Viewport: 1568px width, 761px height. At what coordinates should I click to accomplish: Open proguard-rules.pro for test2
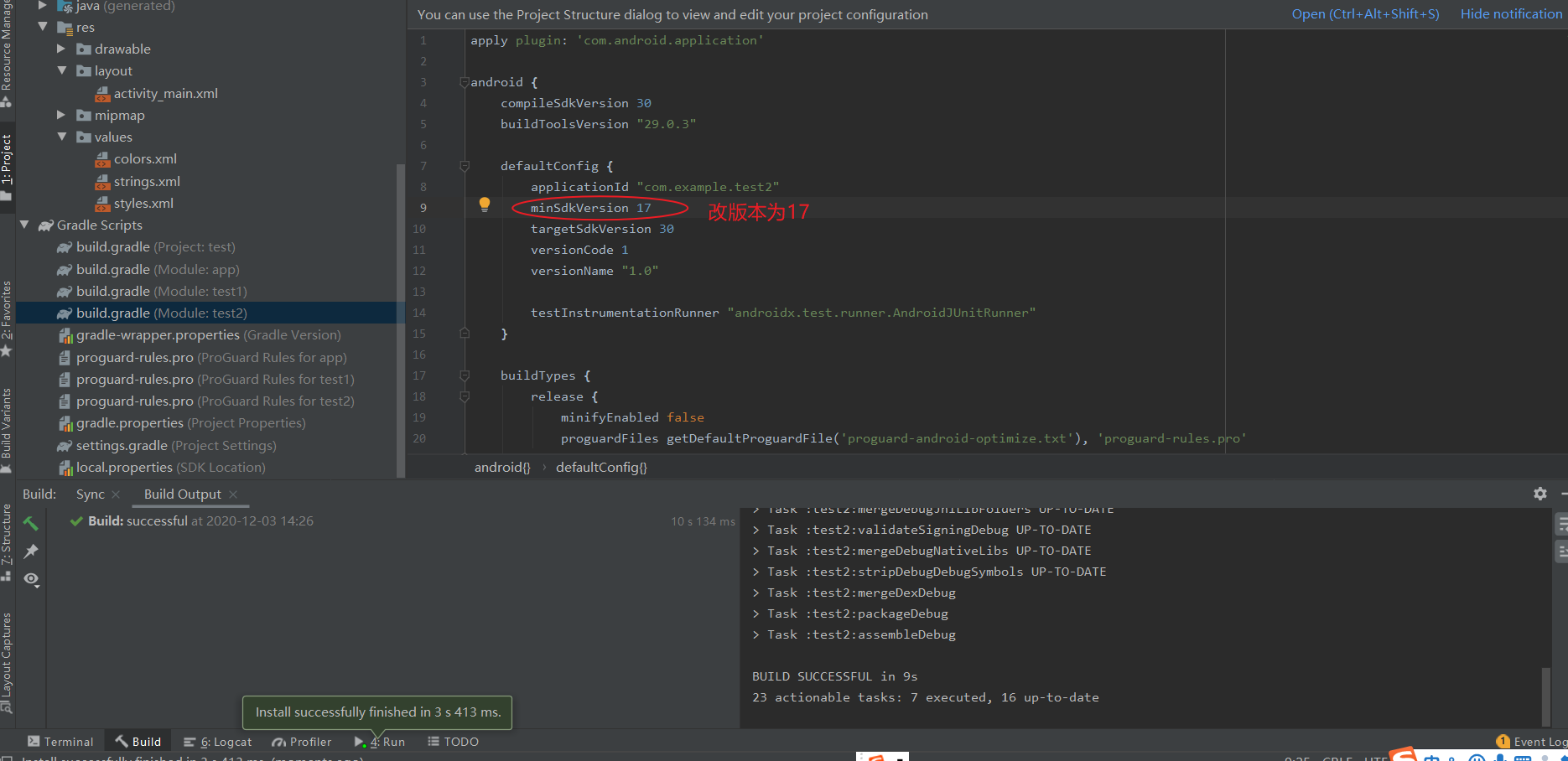206,401
